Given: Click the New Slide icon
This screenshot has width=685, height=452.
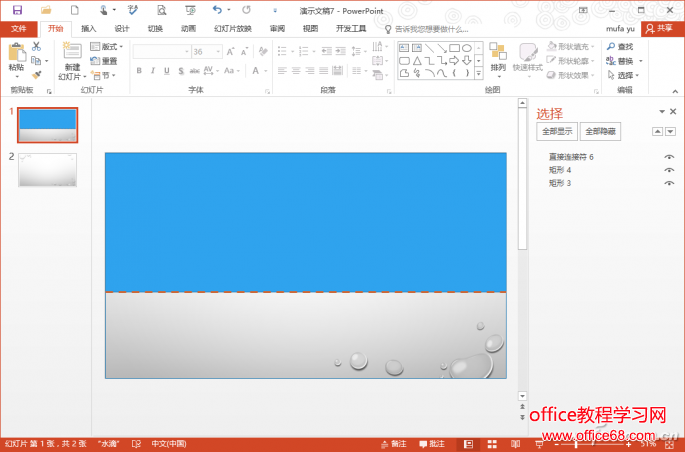Looking at the screenshot, I should 72,54.
